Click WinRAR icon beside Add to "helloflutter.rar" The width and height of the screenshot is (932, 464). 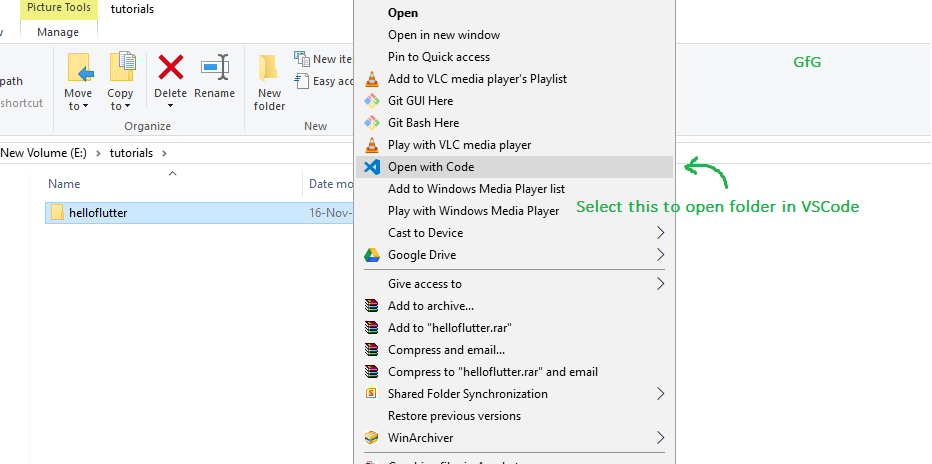click(371, 328)
